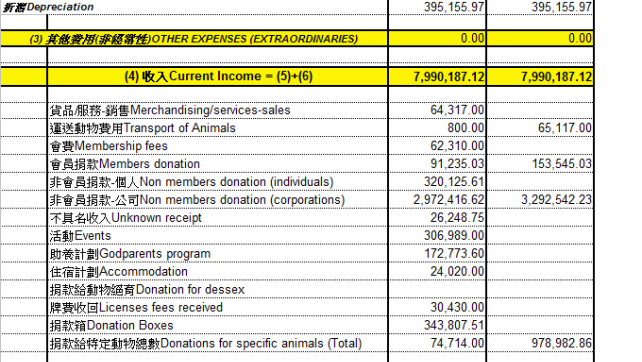The height and width of the screenshot is (362, 642).
Task: Click Events amount 306,989.00
Action: (437, 235)
